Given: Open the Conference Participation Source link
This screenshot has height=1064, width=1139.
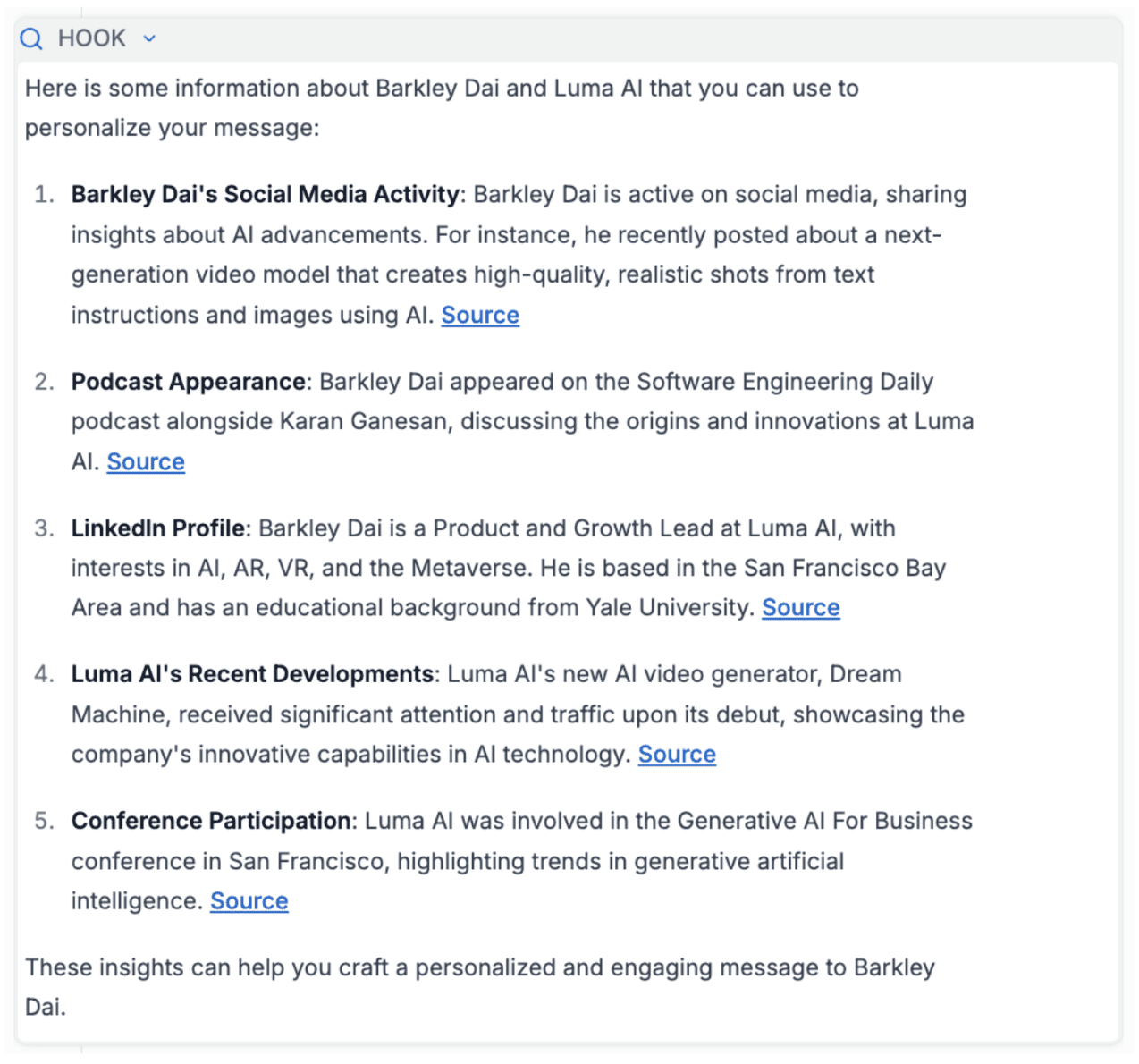Looking at the screenshot, I should click(x=249, y=901).
